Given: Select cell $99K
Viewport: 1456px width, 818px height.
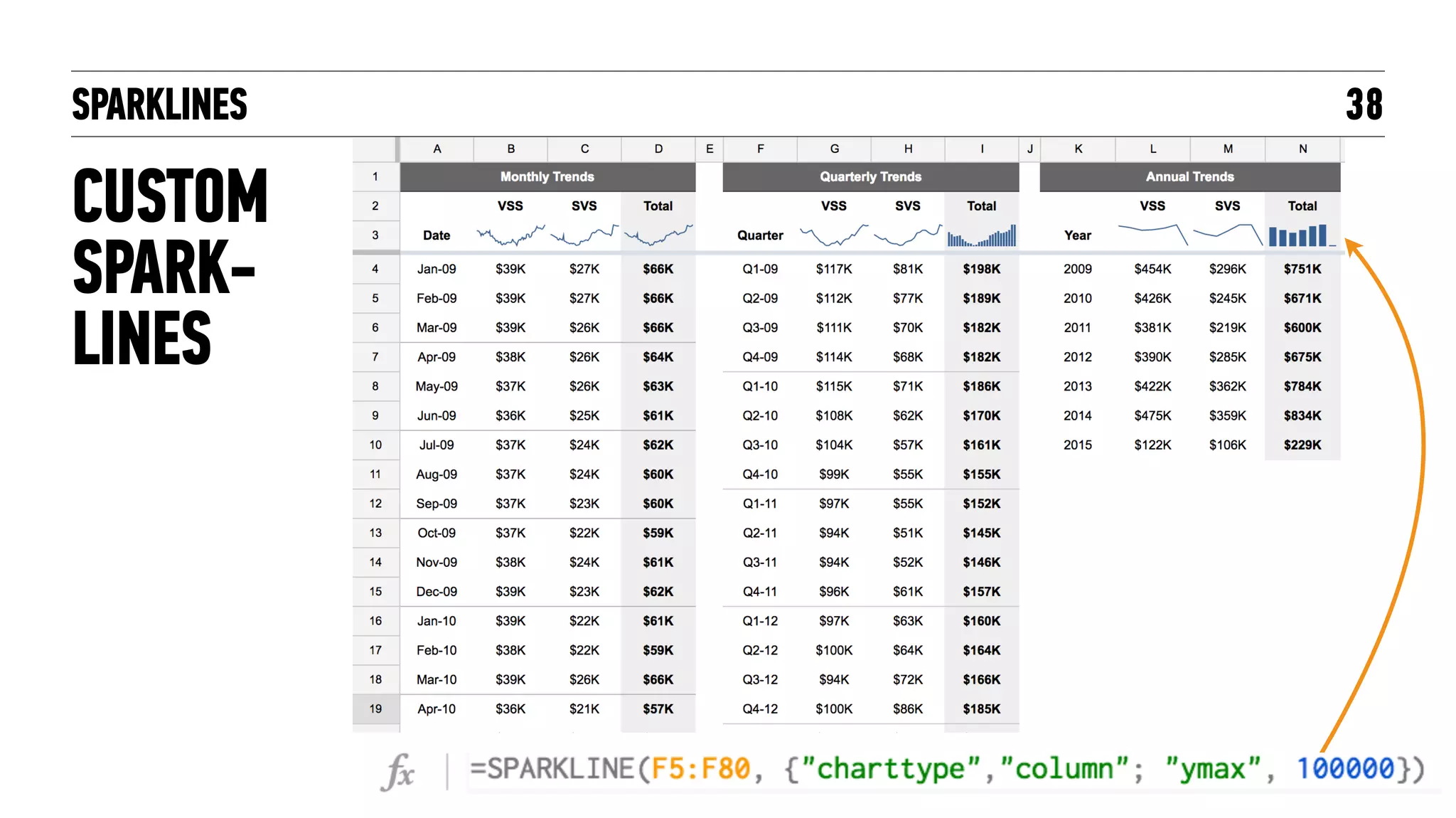Looking at the screenshot, I should (834, 474).
